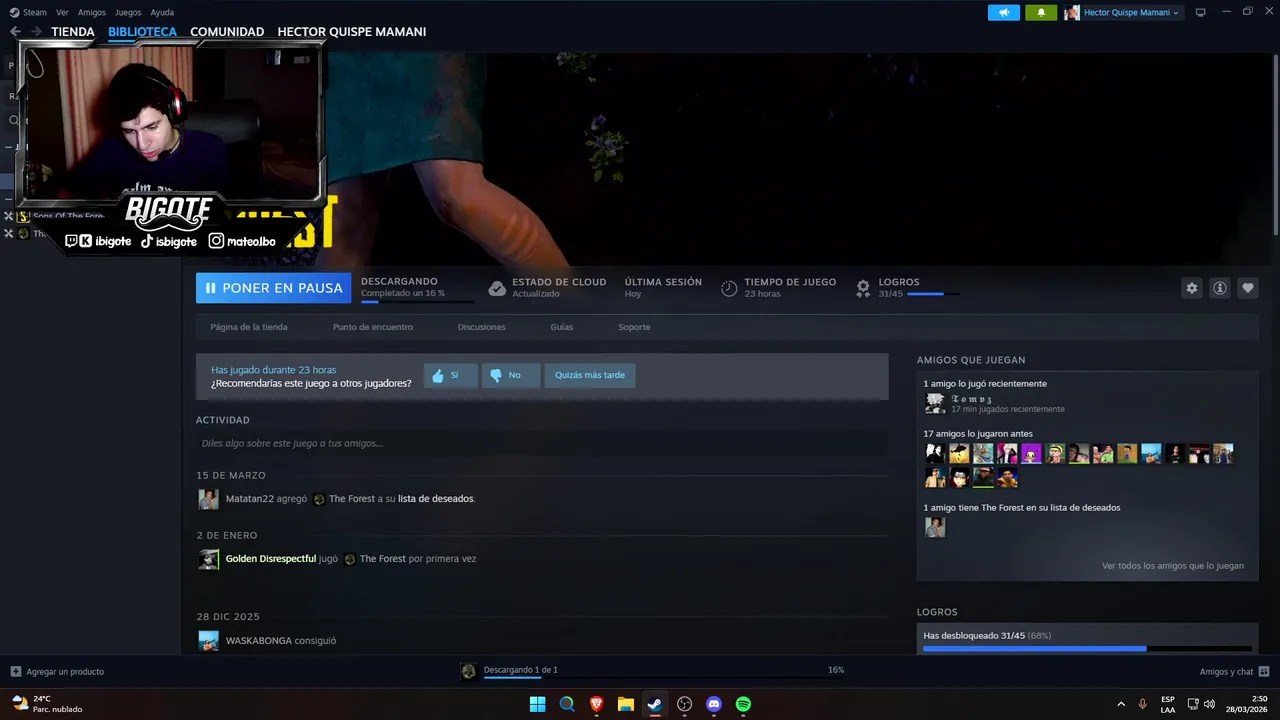Screen dimensions: 1280x720
Task: Open the Juegos menu
Action: pyautogui.click(x=128, y=12)
